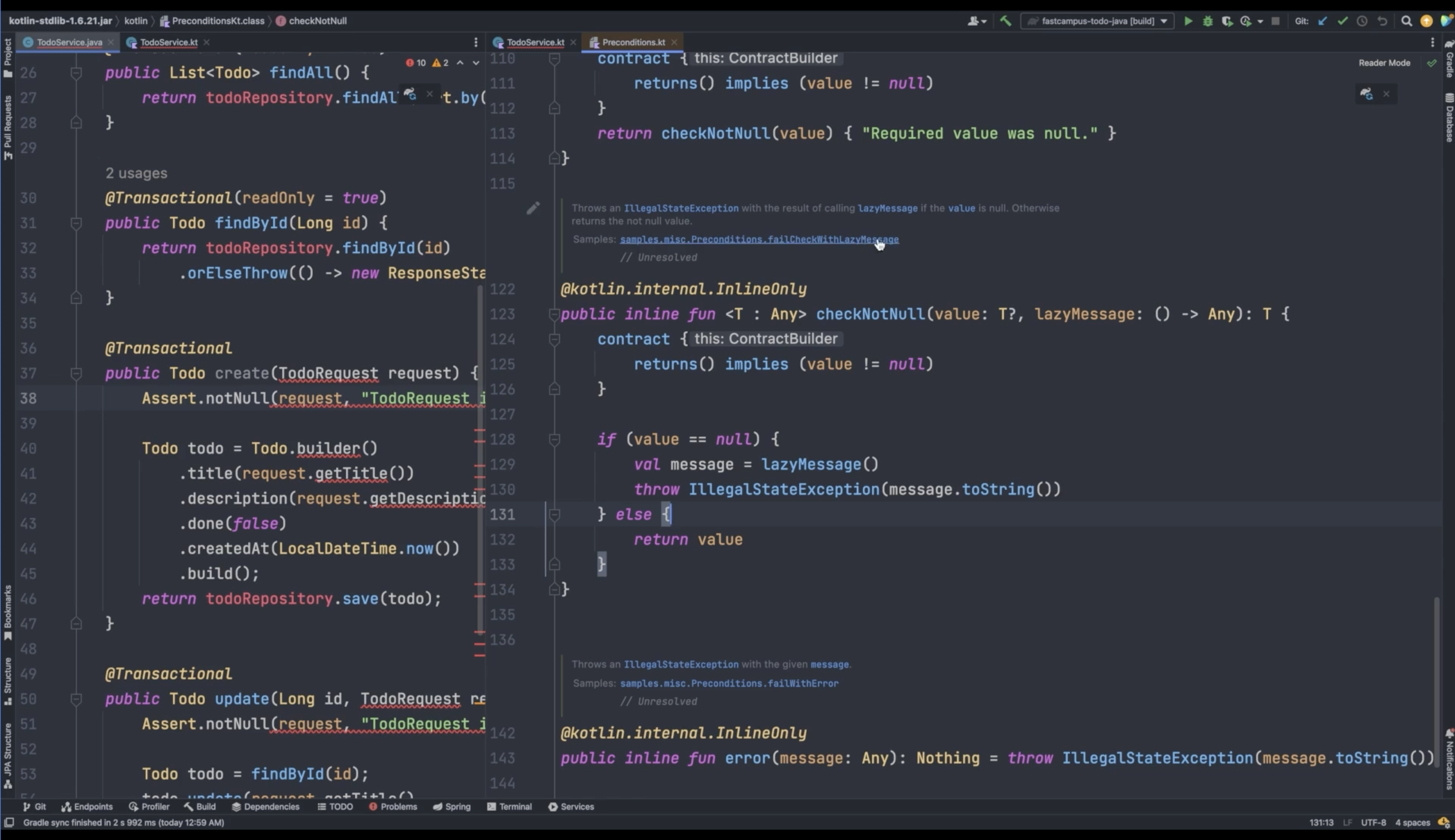Open fastcampus-todo-java build configuration dropdown
The height and width of the screenshot is (840, 1455).
point(1098,21)
